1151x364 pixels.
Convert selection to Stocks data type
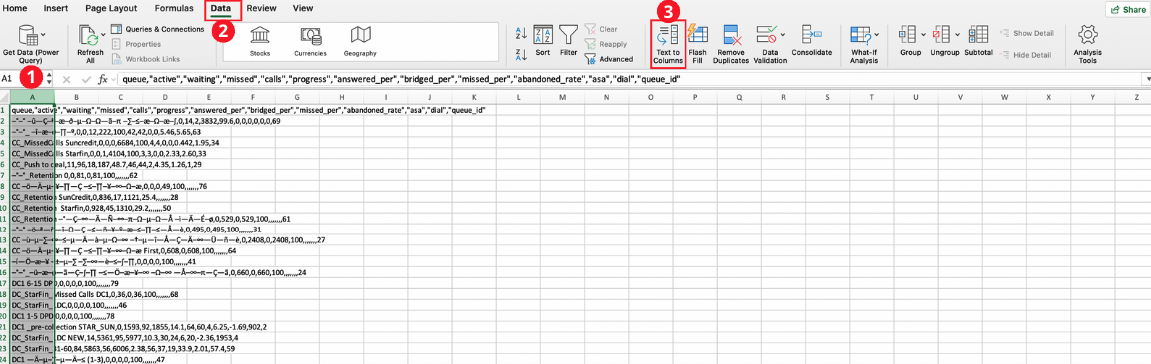(260, 41)
